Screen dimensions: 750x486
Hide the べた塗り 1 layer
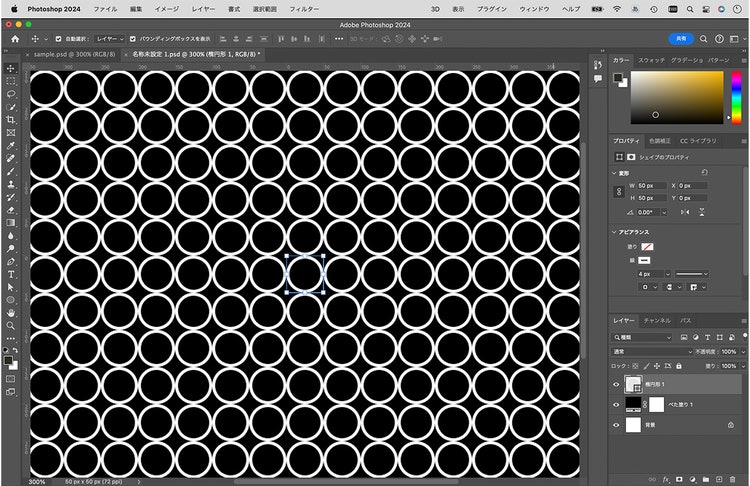click(616, 405)
